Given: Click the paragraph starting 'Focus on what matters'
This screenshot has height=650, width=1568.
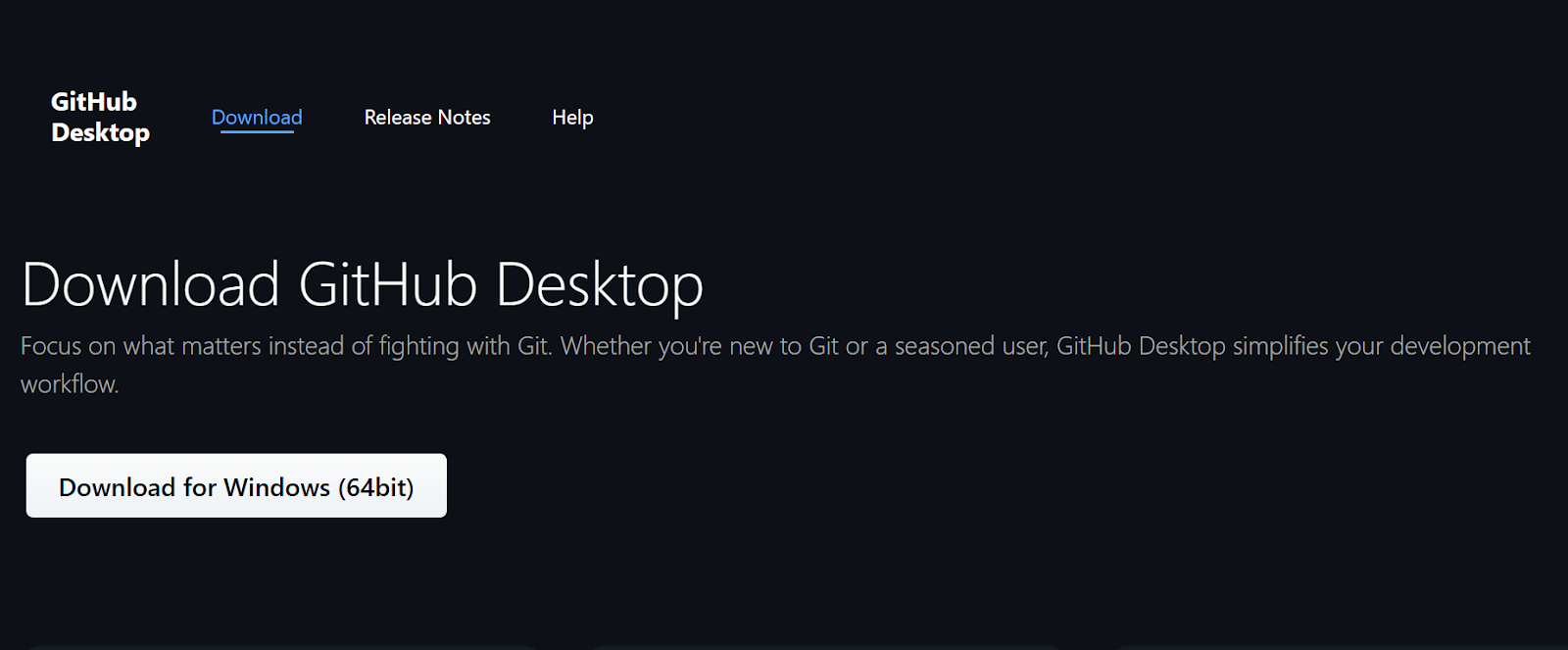Looking at the screenshot, I should pos(775,365).
